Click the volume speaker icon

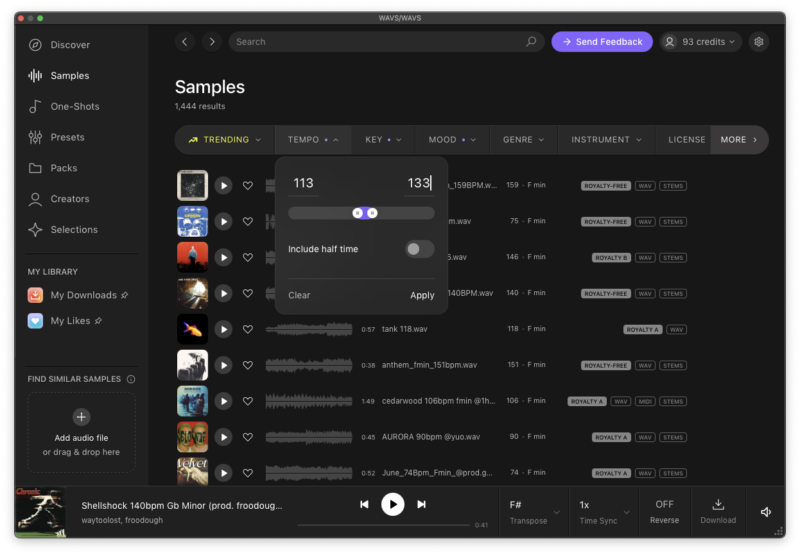tap(765, 512)
